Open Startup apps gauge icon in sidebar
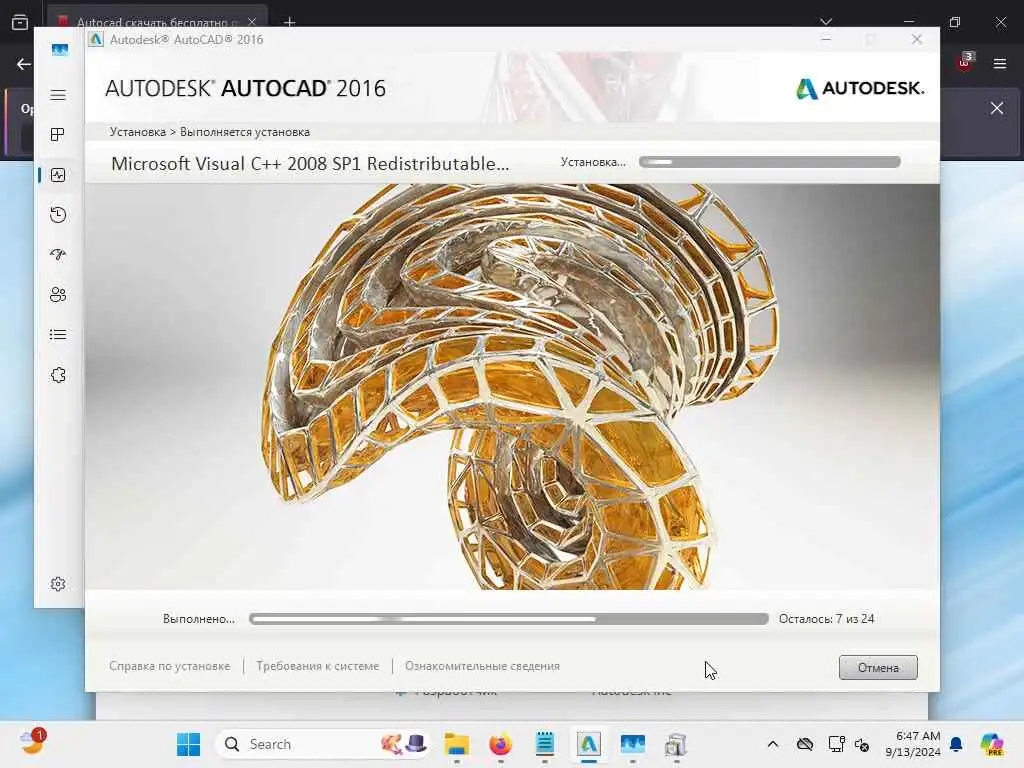The height and width of the screenshot is (768, 1024). (58, 255)
